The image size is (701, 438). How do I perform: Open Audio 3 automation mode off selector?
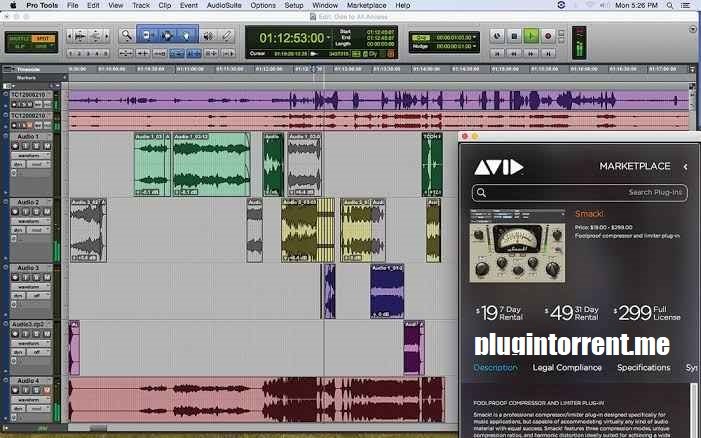[x=38, y=295]
